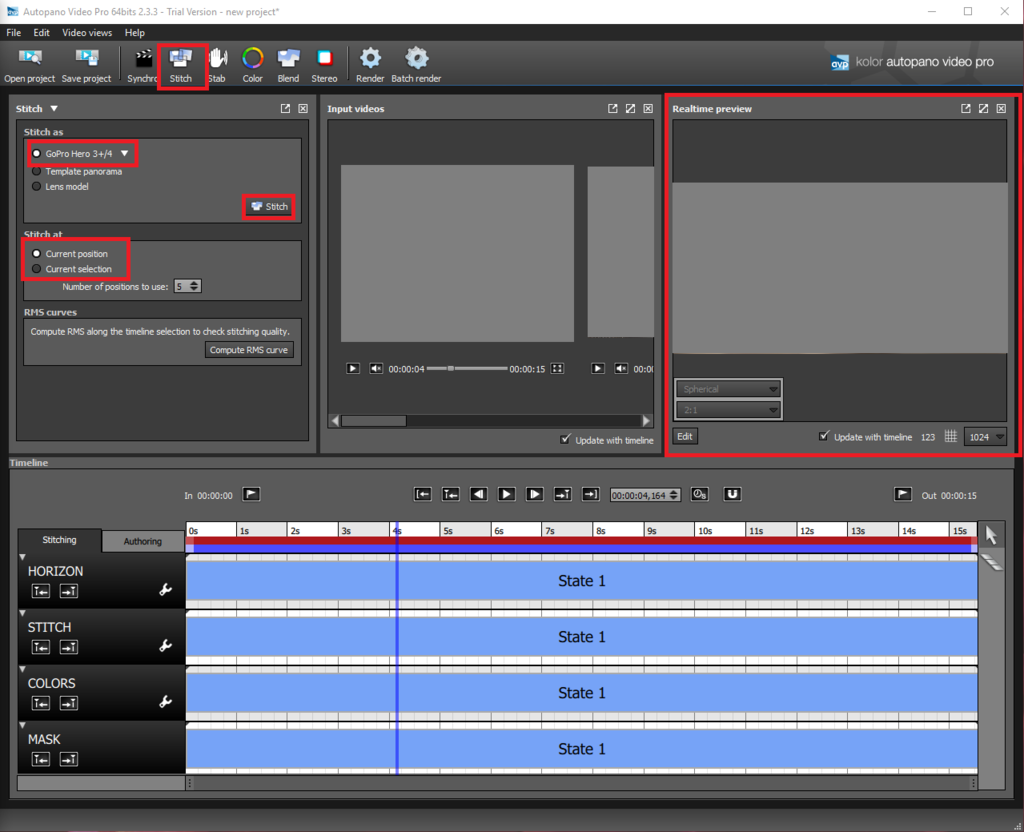Screen dimensions: 1024x832
Task: Undock the Stitch panel
Action: [285, 108]
